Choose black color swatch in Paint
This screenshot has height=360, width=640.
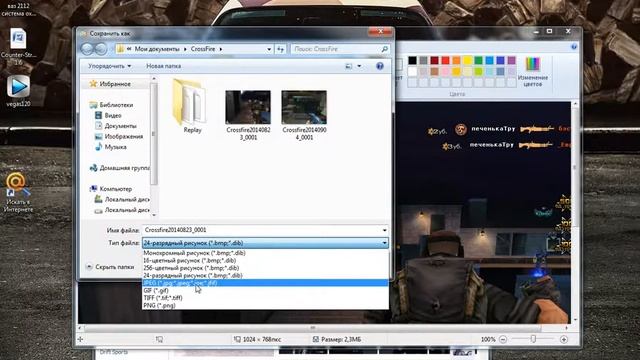412,60
